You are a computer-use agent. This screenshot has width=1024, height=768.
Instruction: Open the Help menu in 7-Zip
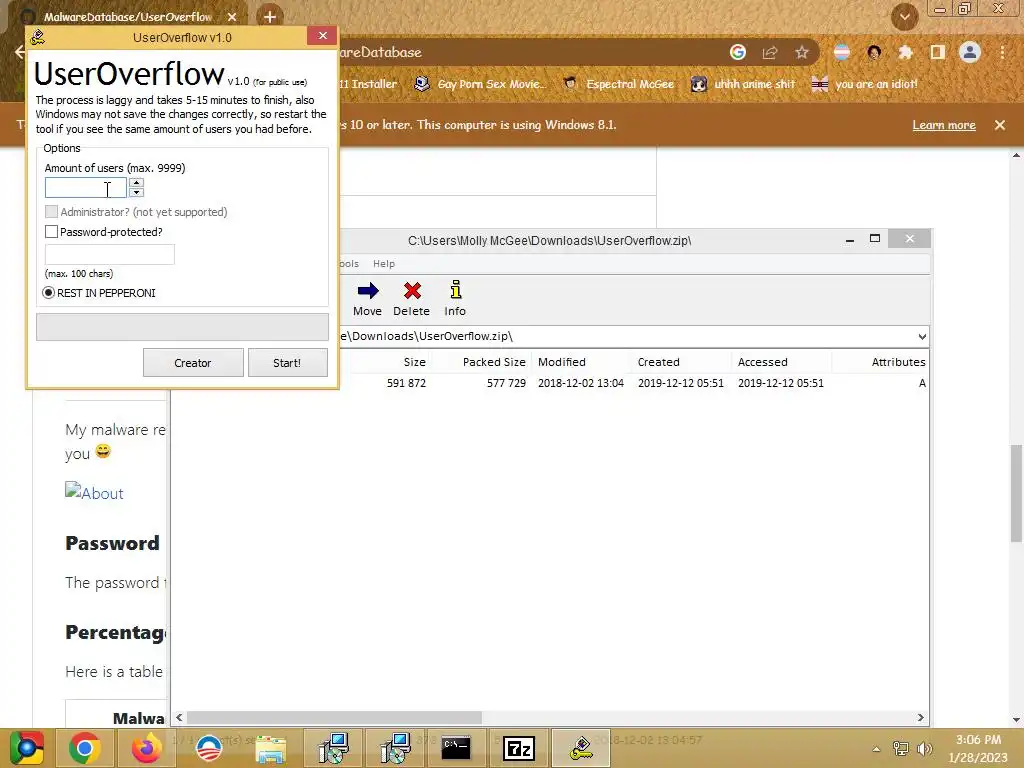(x=384, y=264)
